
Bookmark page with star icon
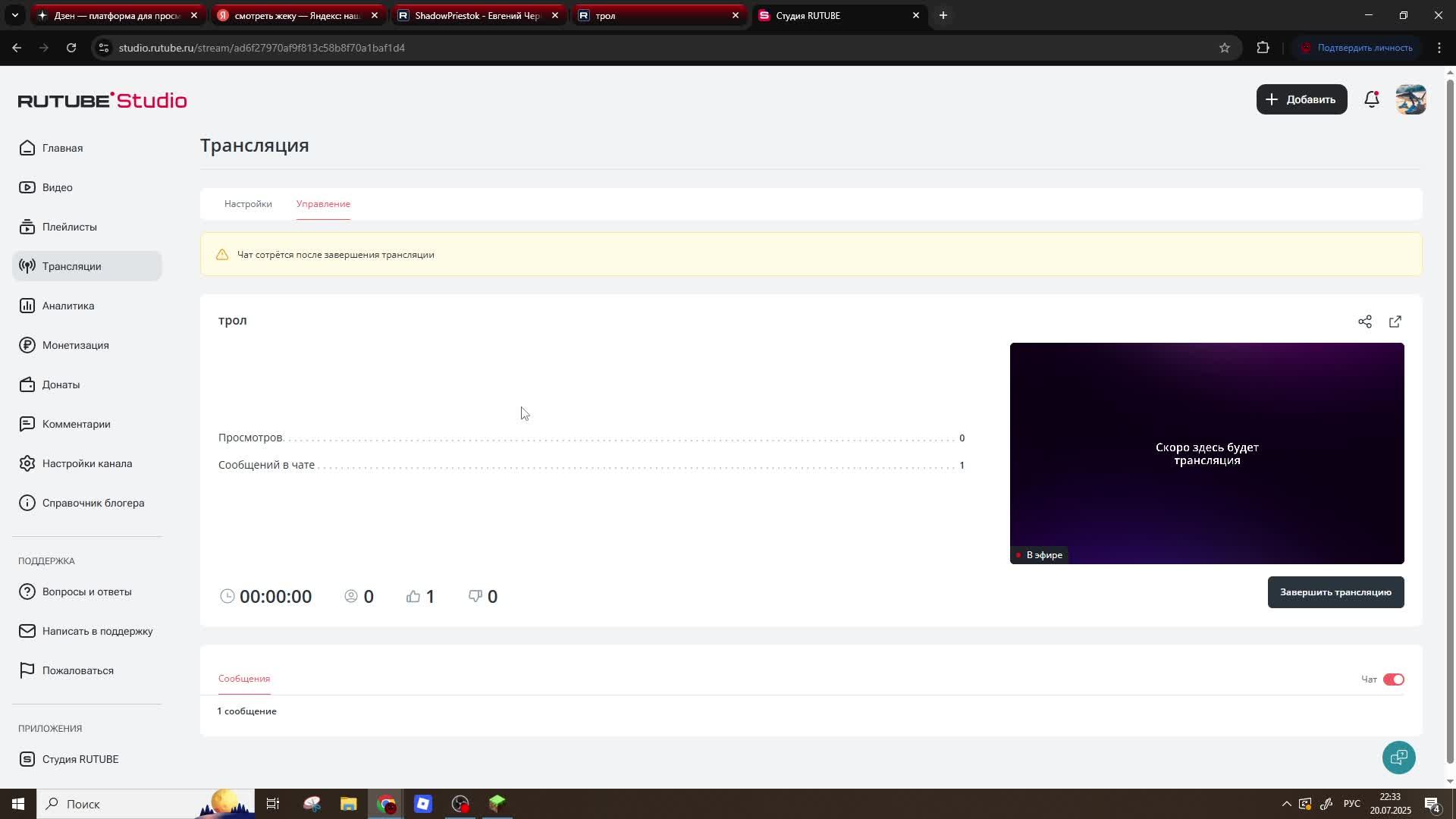[x=1225, y=48]
